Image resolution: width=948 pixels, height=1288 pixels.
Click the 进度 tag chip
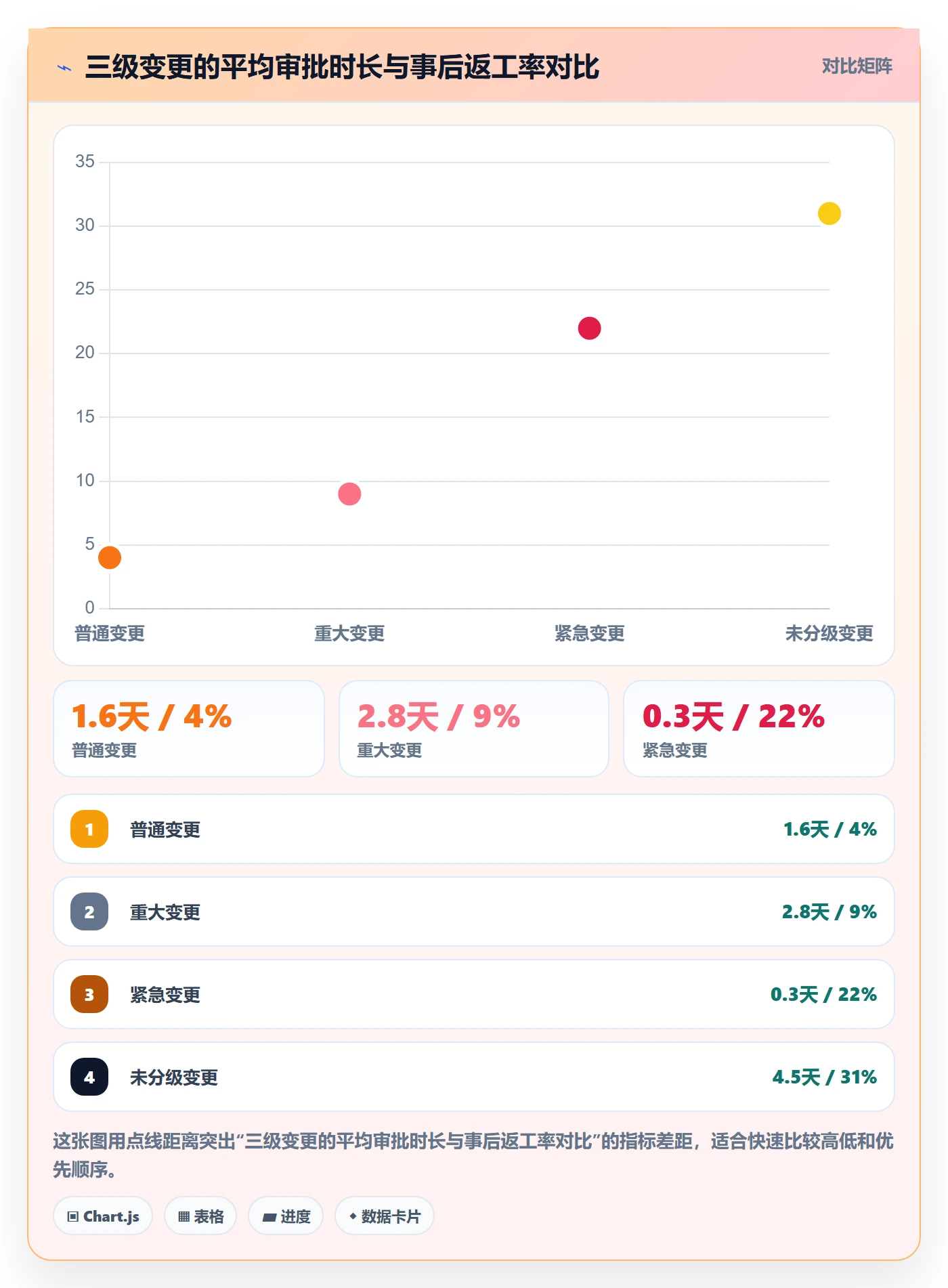pyautogui.click(x=286, y=1216)
